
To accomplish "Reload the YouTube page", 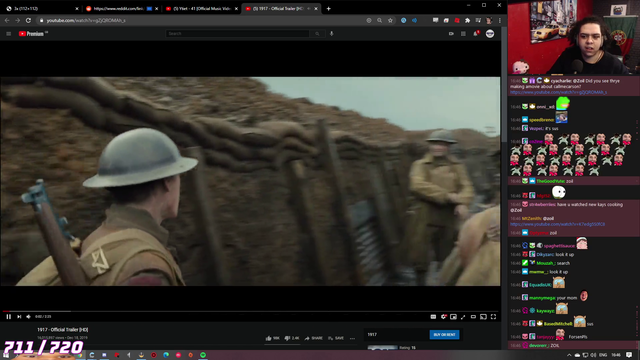I will coord(28,20).
